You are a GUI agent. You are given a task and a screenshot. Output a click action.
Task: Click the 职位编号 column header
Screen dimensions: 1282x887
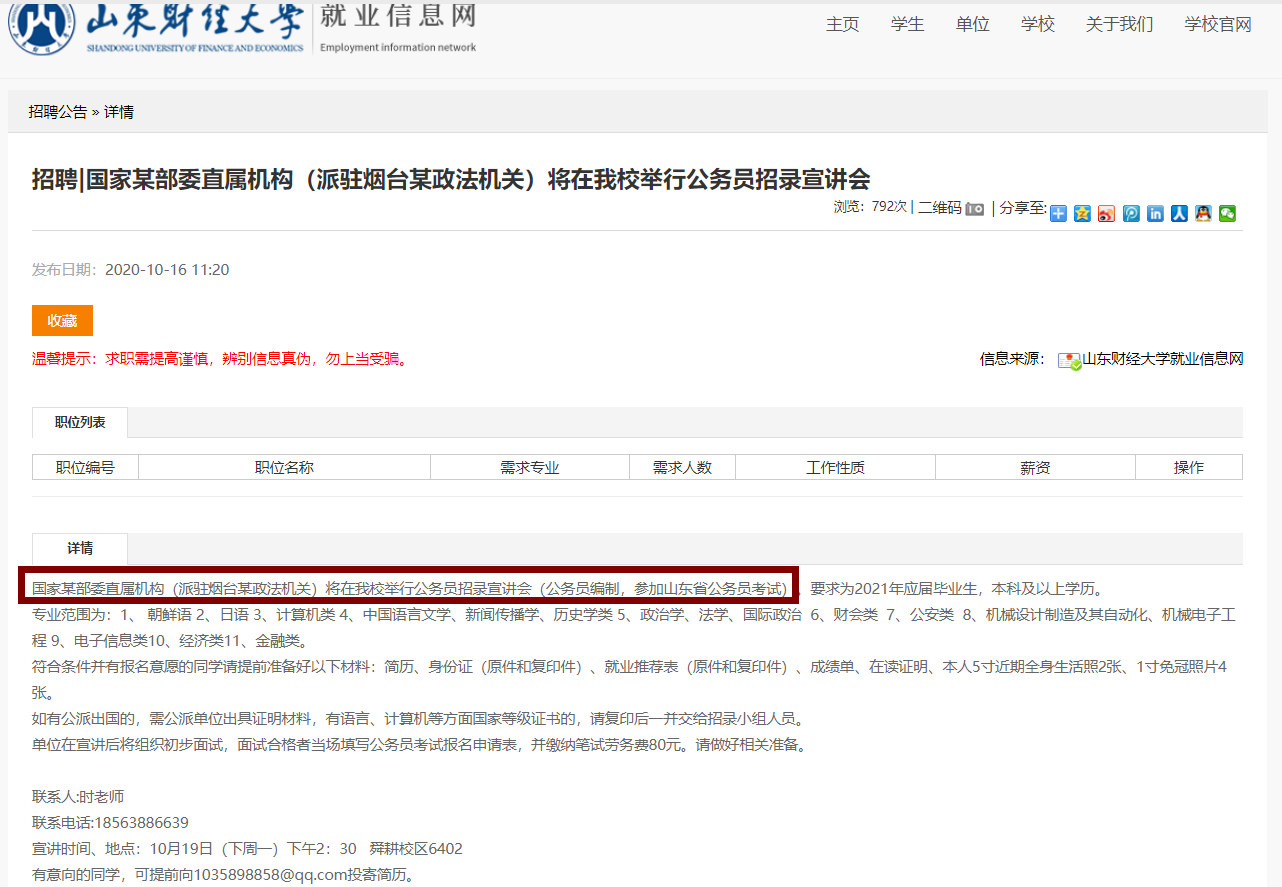(x=85, y=467)
